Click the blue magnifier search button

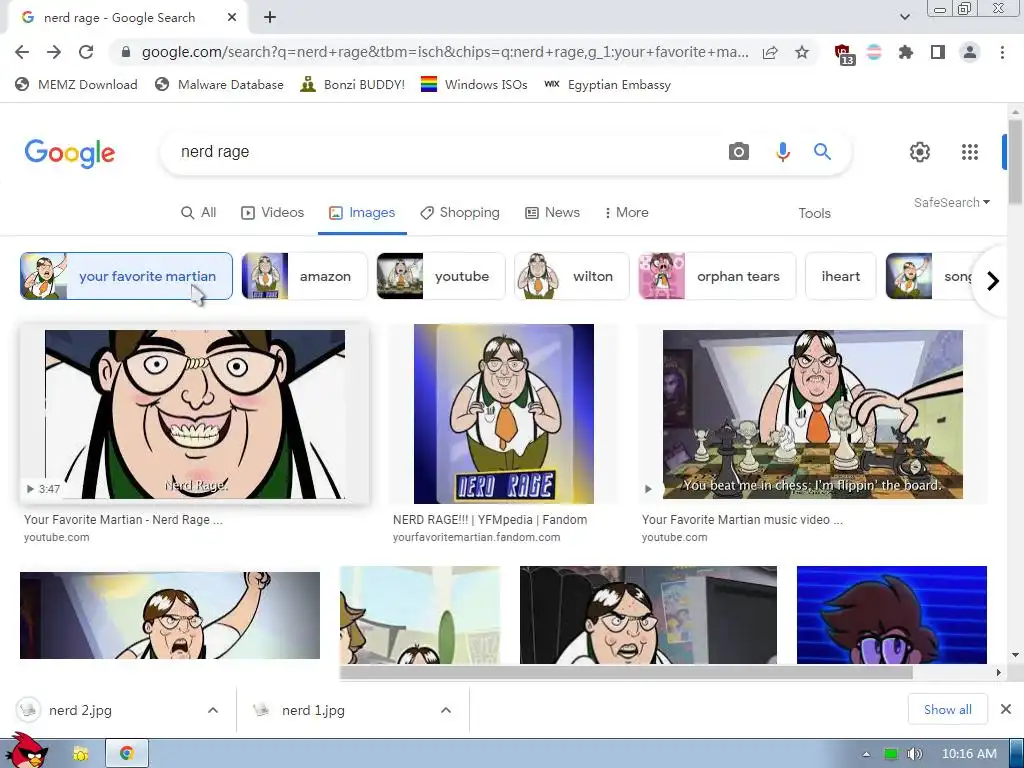tap(822, 152)
